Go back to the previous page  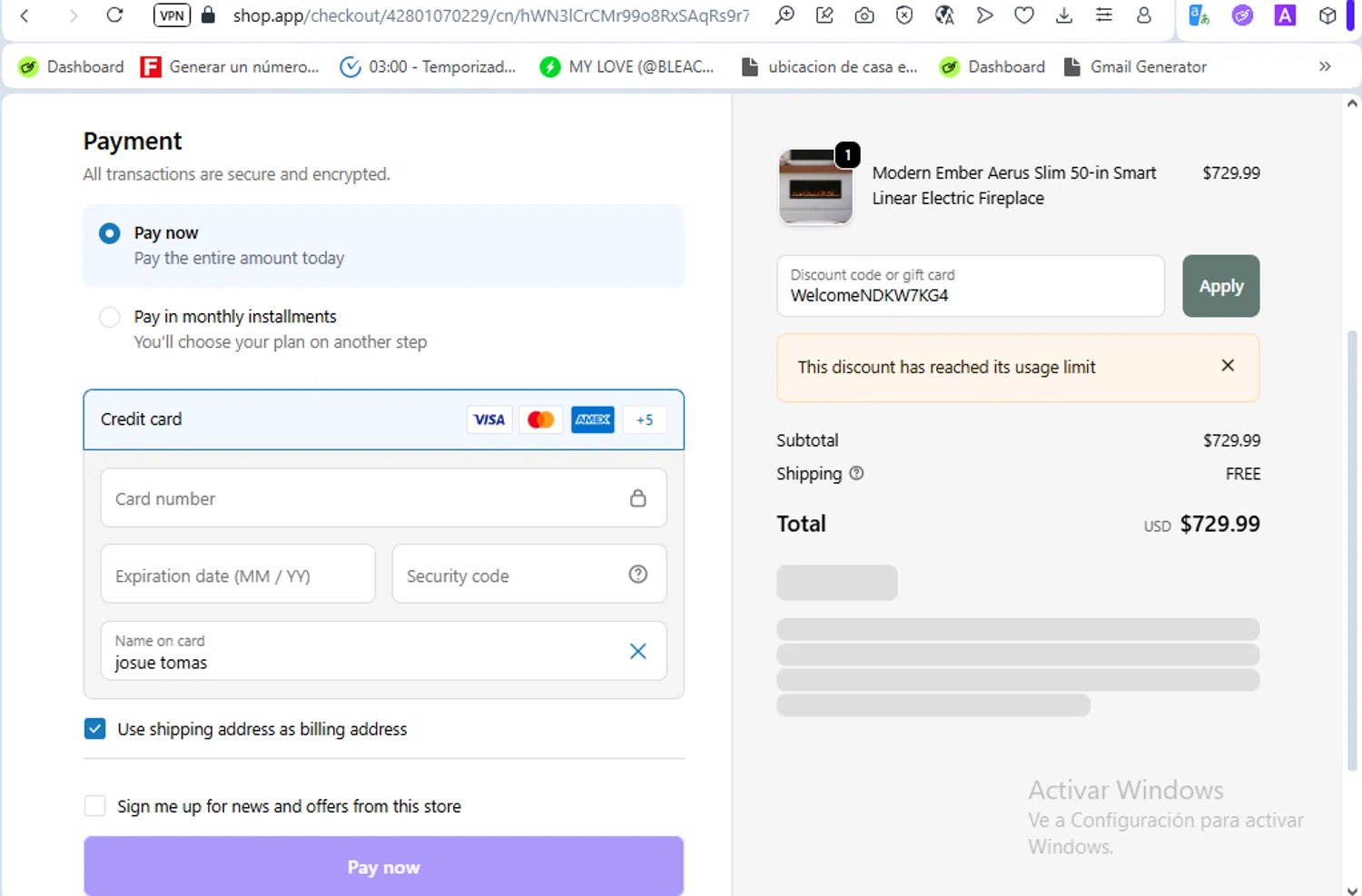click(x=25, y=15)
